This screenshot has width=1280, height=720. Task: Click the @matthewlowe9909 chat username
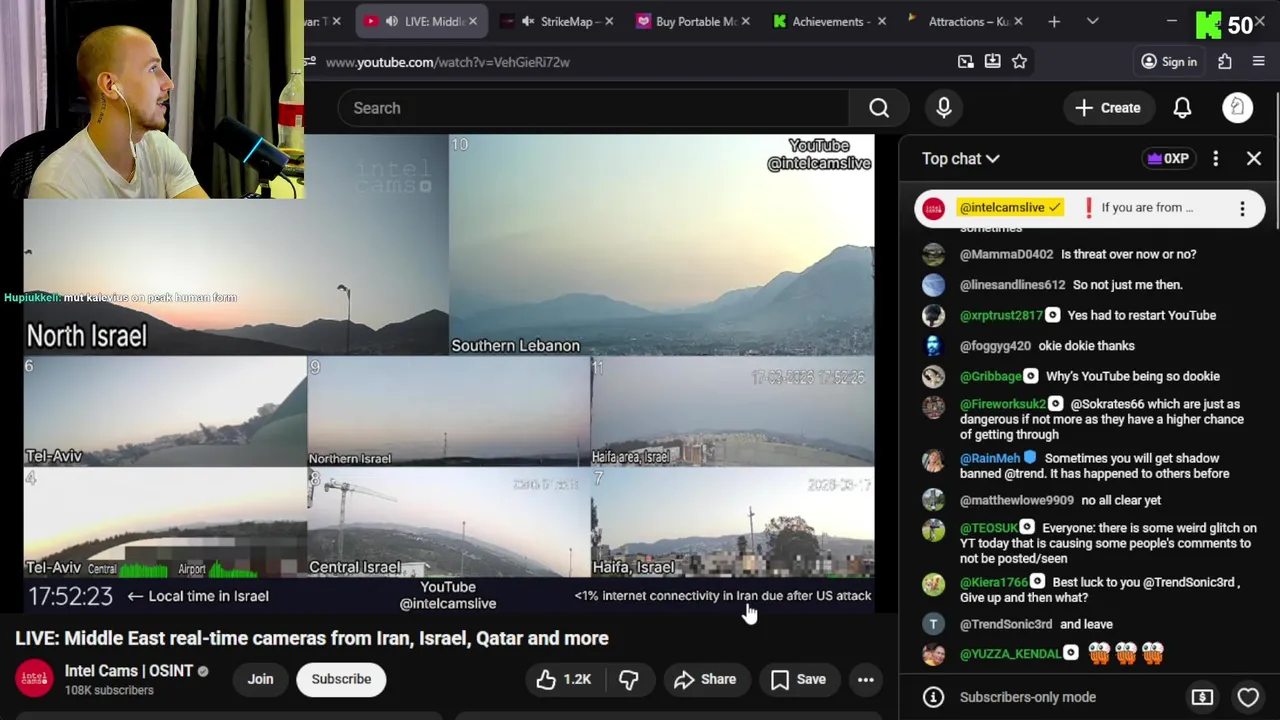coord(1017,500)
